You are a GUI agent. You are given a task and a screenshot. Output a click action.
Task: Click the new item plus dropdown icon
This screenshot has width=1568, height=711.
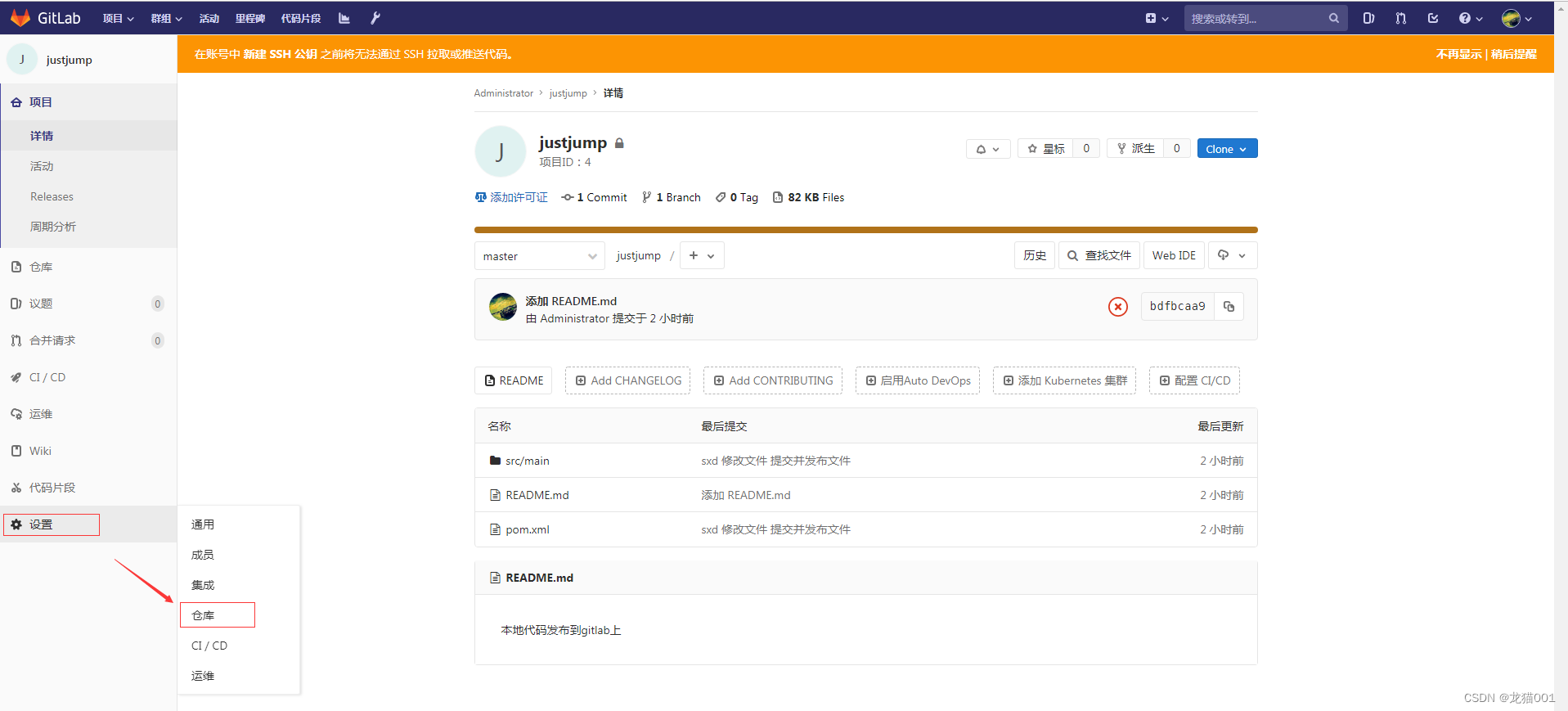point(1157,18)
